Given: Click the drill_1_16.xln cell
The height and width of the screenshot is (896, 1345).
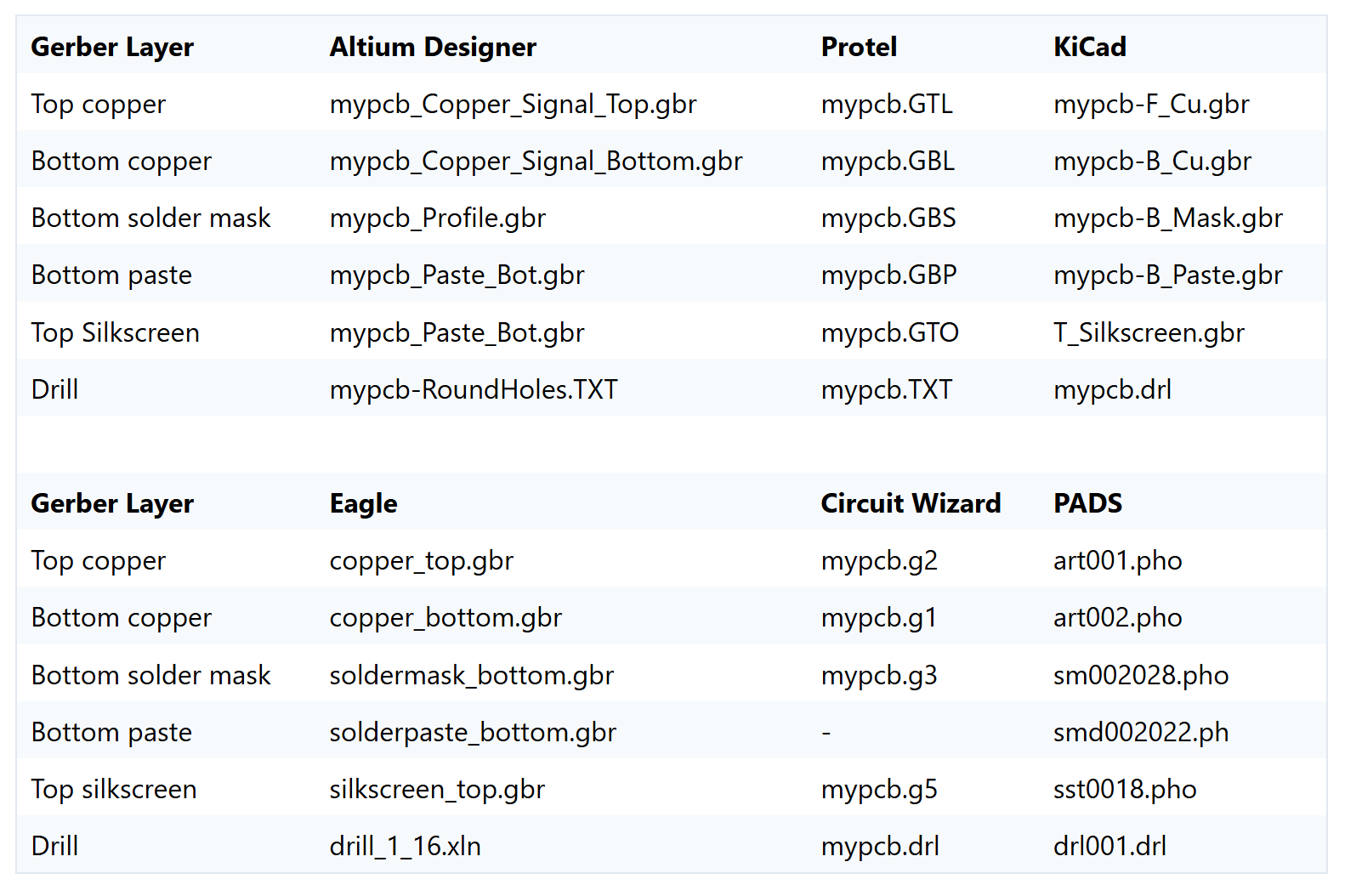Looking at the screenshot, I should pyautogui.click(x=405, y=846).
